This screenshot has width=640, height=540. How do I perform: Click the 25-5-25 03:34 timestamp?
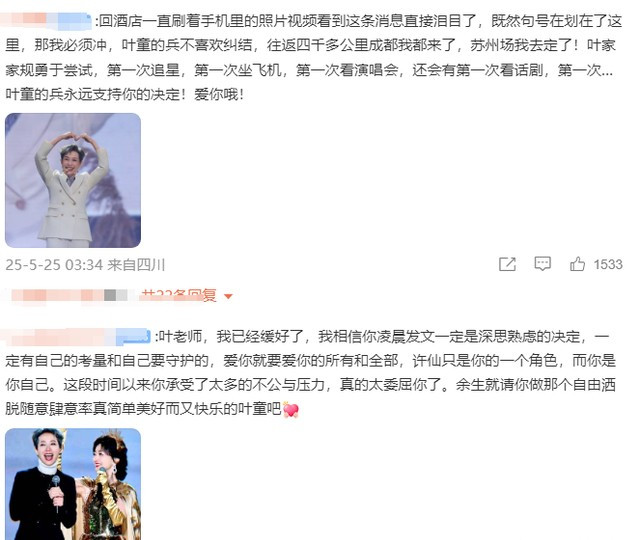point(54,265)
